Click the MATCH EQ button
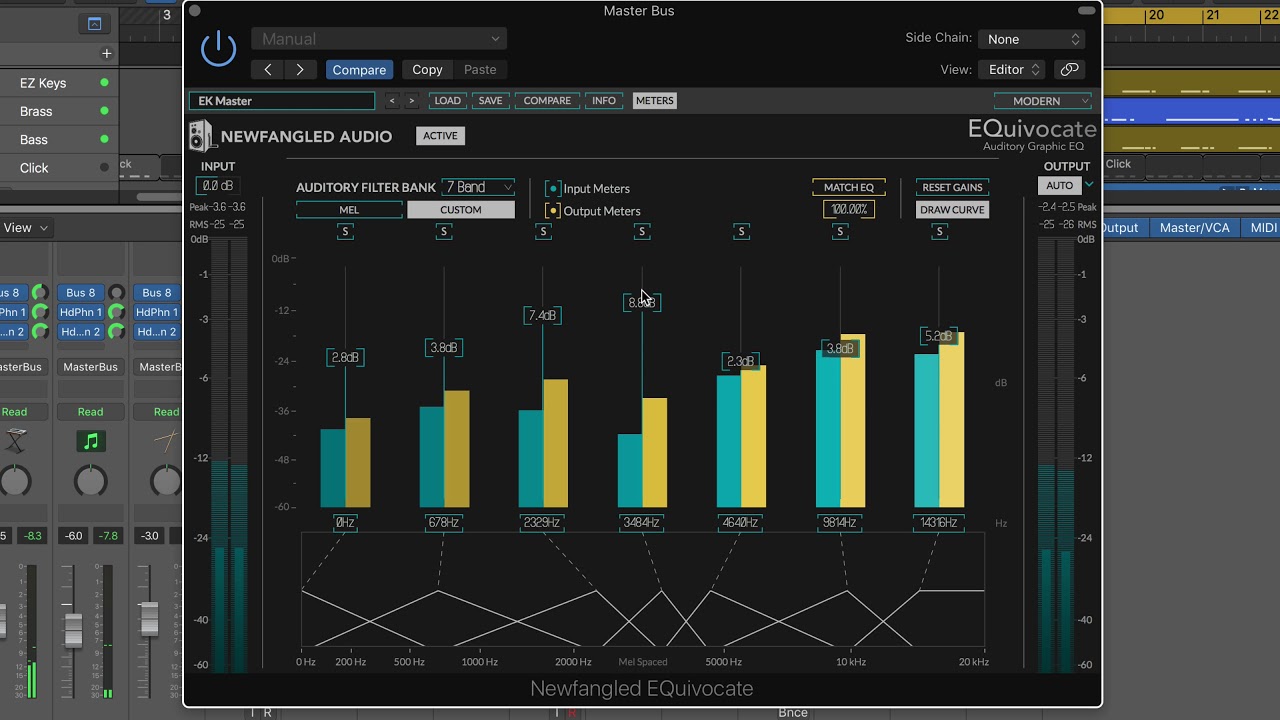The width and height of the screenshot is (1280, 720). pyautogui.click(x=848, y=187)
